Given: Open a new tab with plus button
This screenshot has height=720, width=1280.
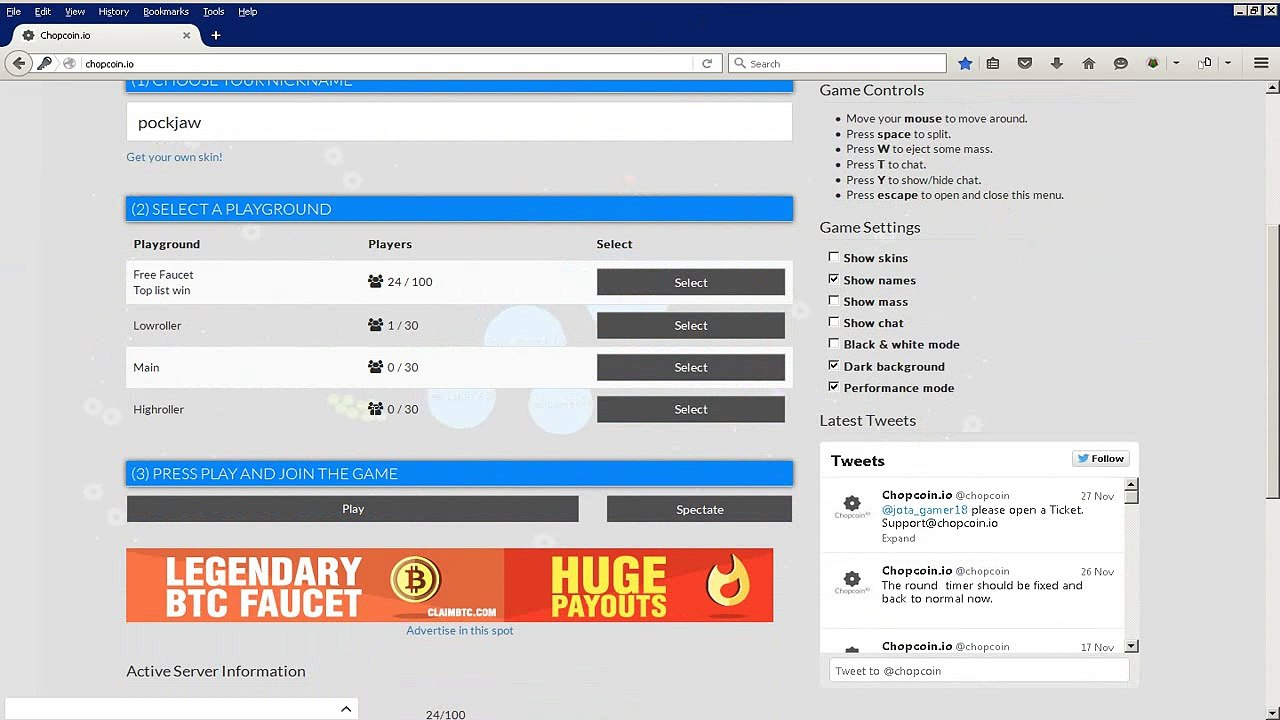Looking at the screenshot, I should [215, 35].
